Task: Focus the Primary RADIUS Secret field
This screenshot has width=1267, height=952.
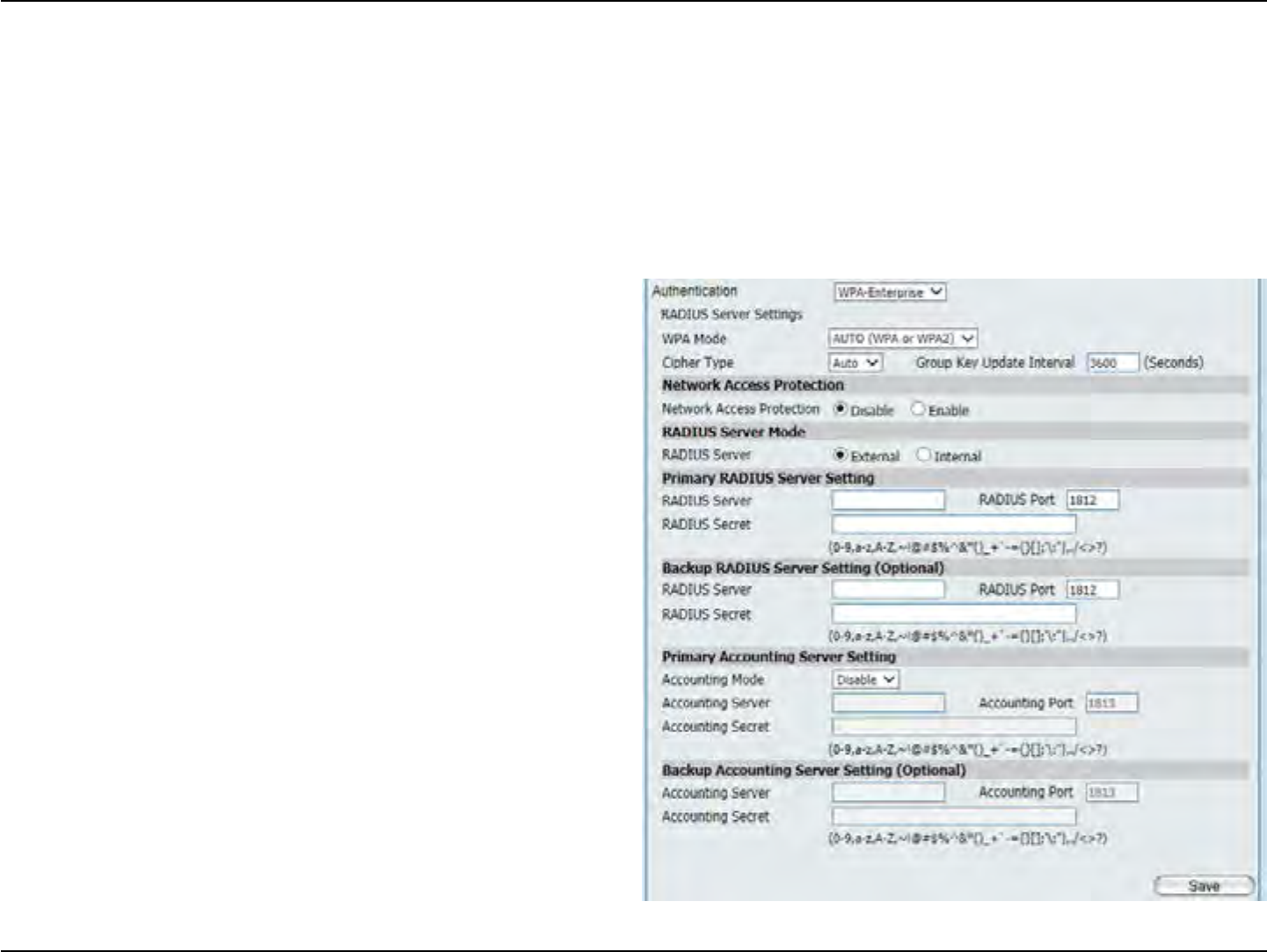Action: click(954, 525)
